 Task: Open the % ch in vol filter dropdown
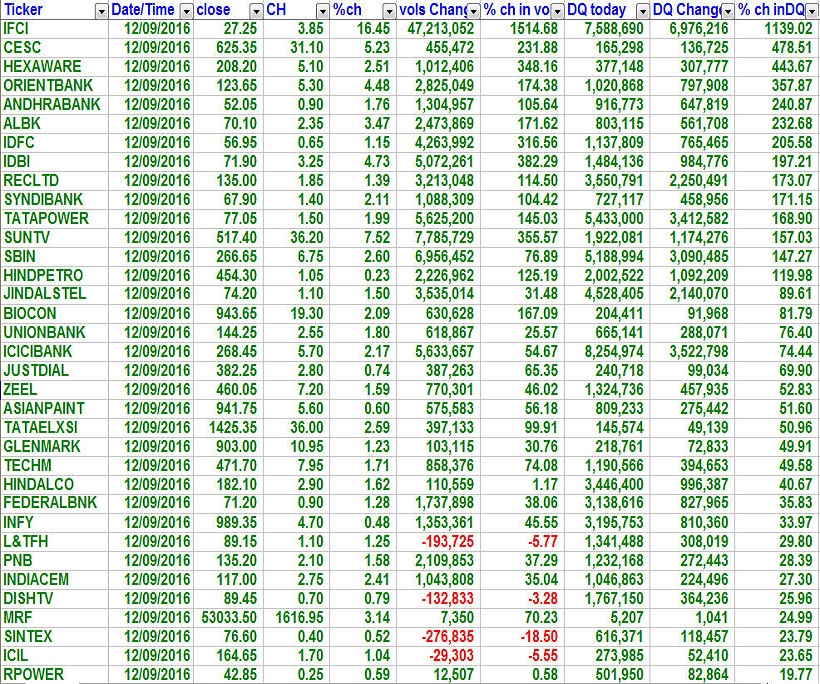(557, 10)
